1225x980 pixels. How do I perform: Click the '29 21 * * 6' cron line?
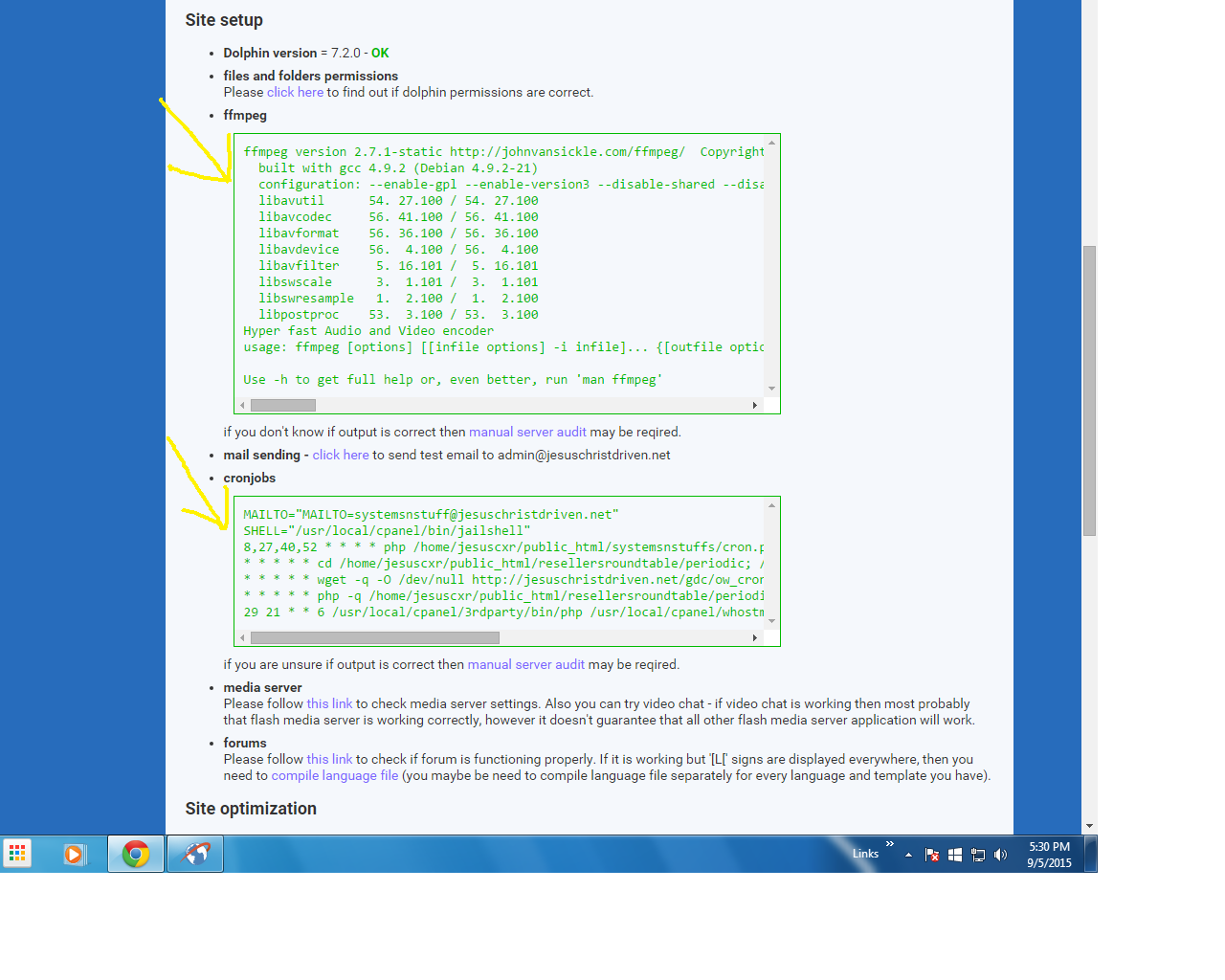[503, 612]
